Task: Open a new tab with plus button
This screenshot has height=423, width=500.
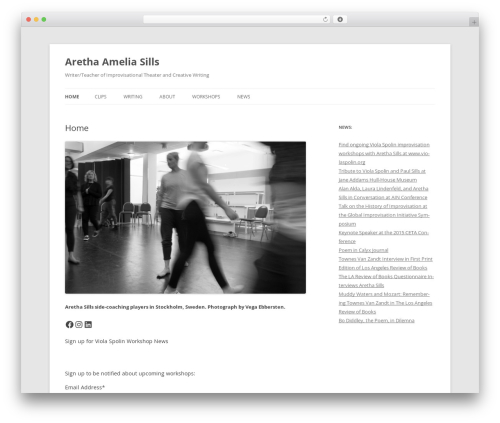Action: point(474,22)
